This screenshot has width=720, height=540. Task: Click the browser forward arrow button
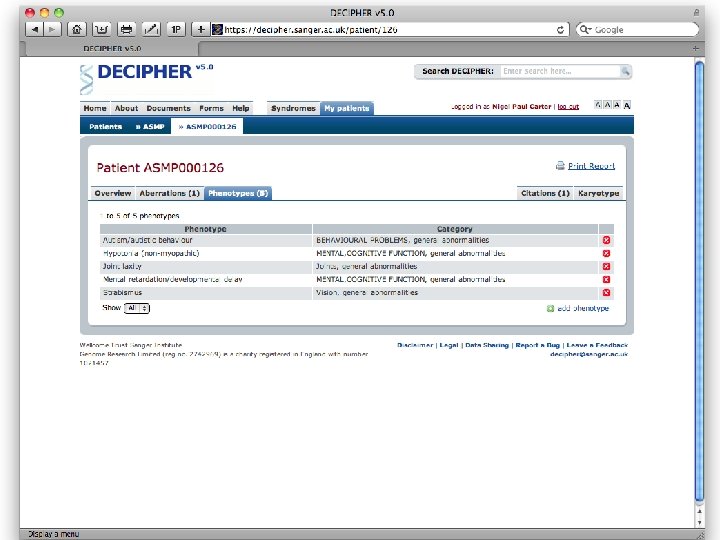click(52, 30)
